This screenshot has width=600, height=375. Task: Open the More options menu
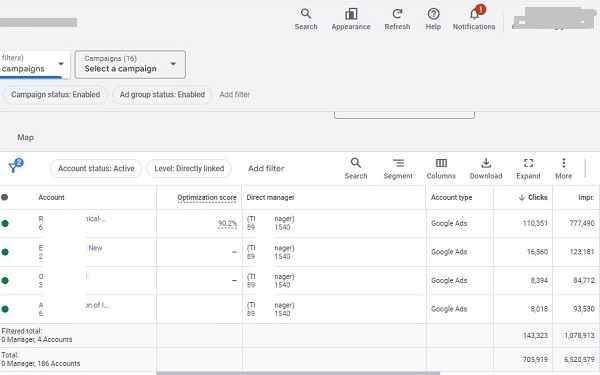(x=564, y=168)
